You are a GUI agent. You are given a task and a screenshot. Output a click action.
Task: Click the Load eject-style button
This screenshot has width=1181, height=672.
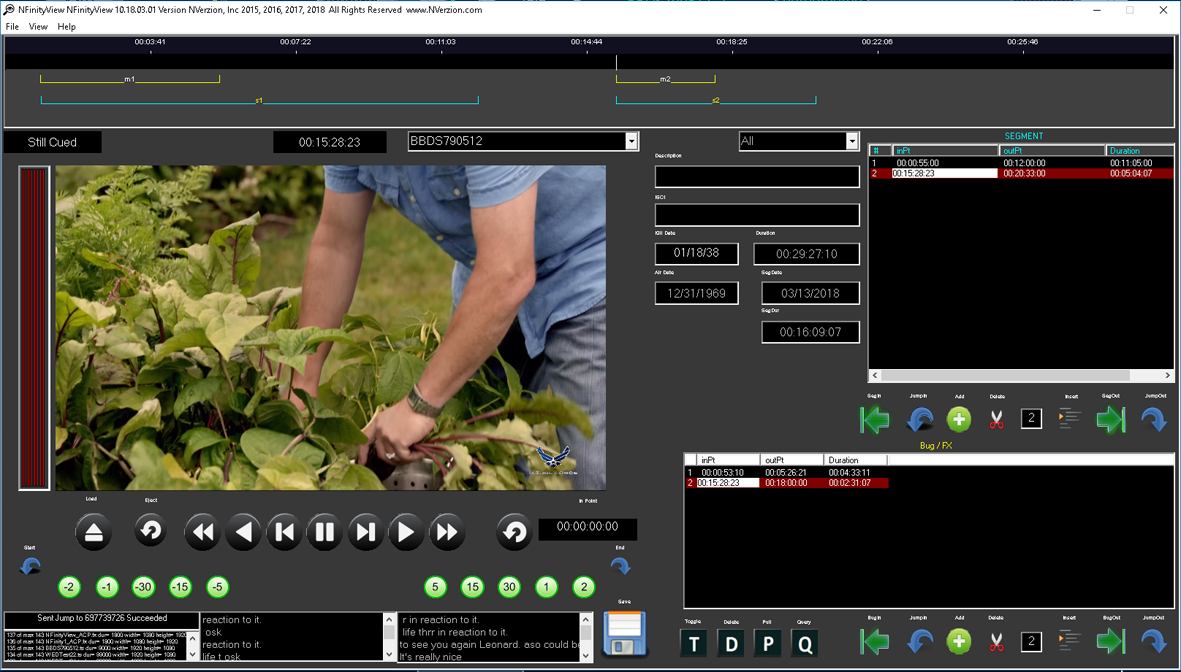93,533
